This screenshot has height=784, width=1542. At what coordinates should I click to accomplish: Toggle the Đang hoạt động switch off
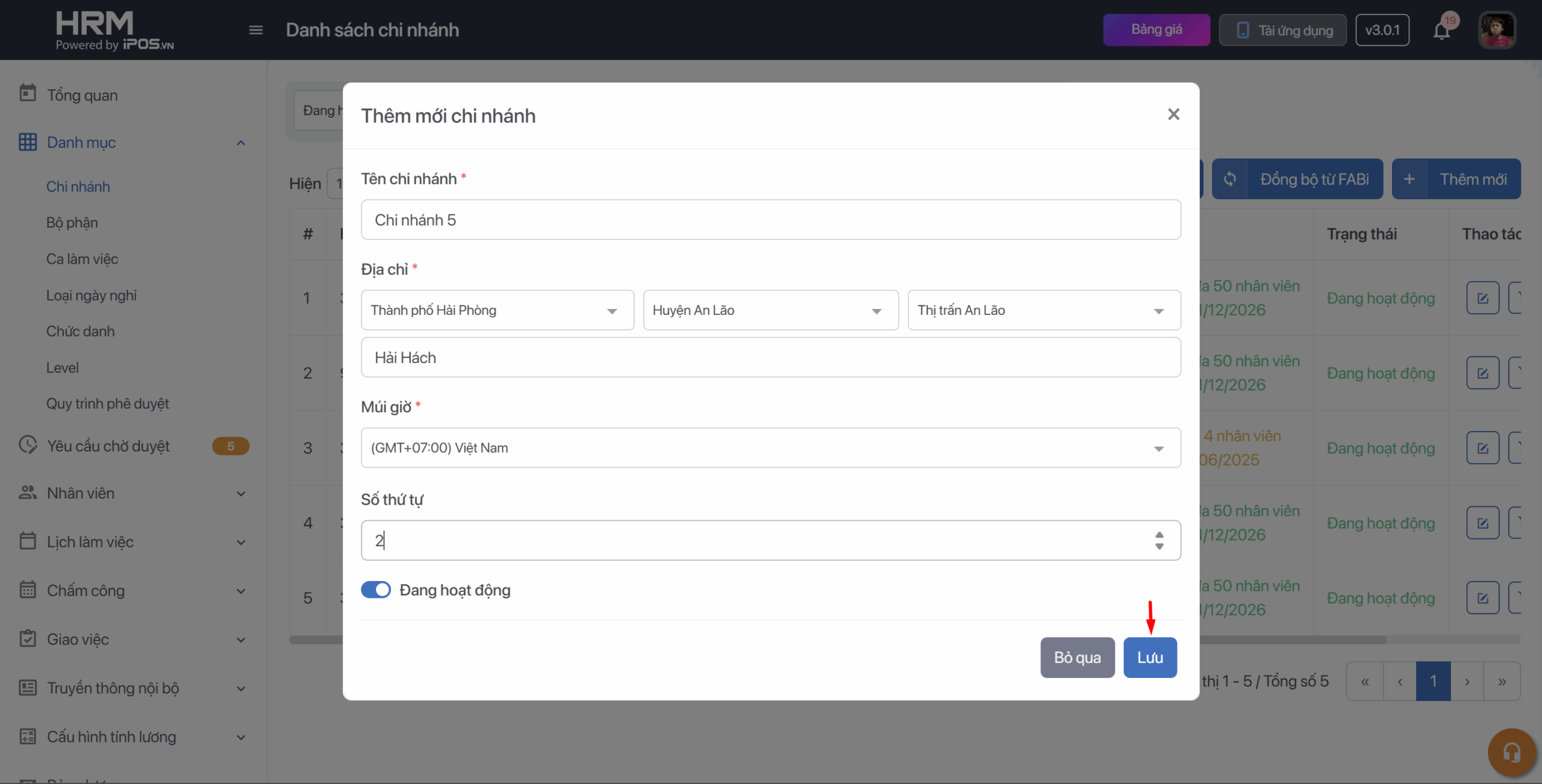click(x=376, y=590)
